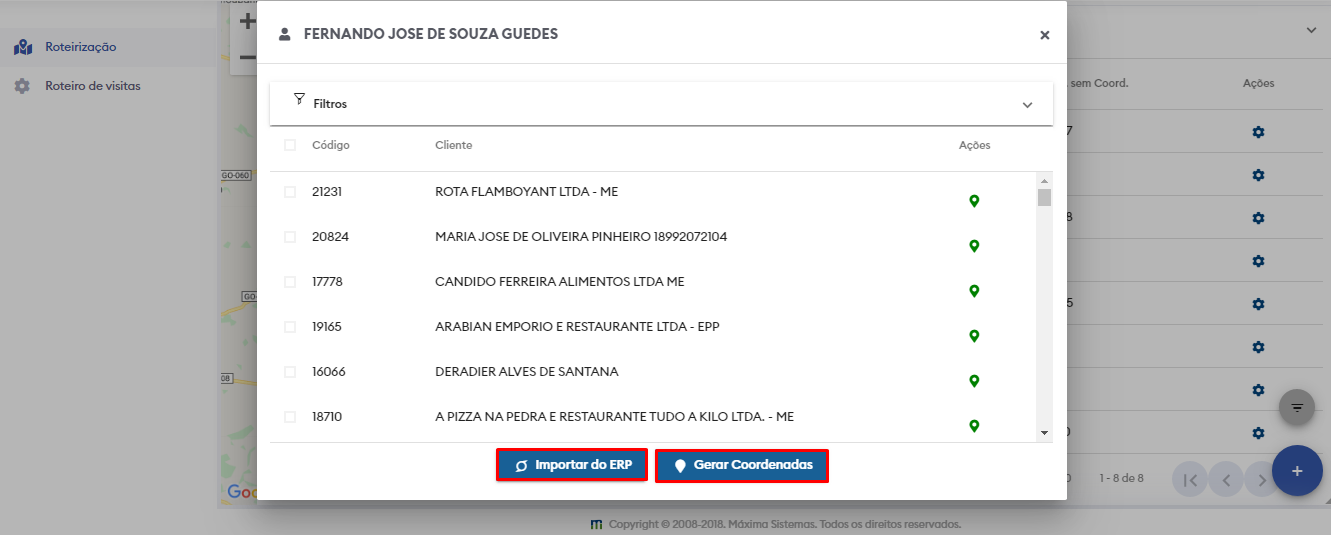The height and width of the screenshot is (535, 1331).
Task: Click location pin for ROTA FLAMBOYANT LTDA - ME
Action: [974, 201]
